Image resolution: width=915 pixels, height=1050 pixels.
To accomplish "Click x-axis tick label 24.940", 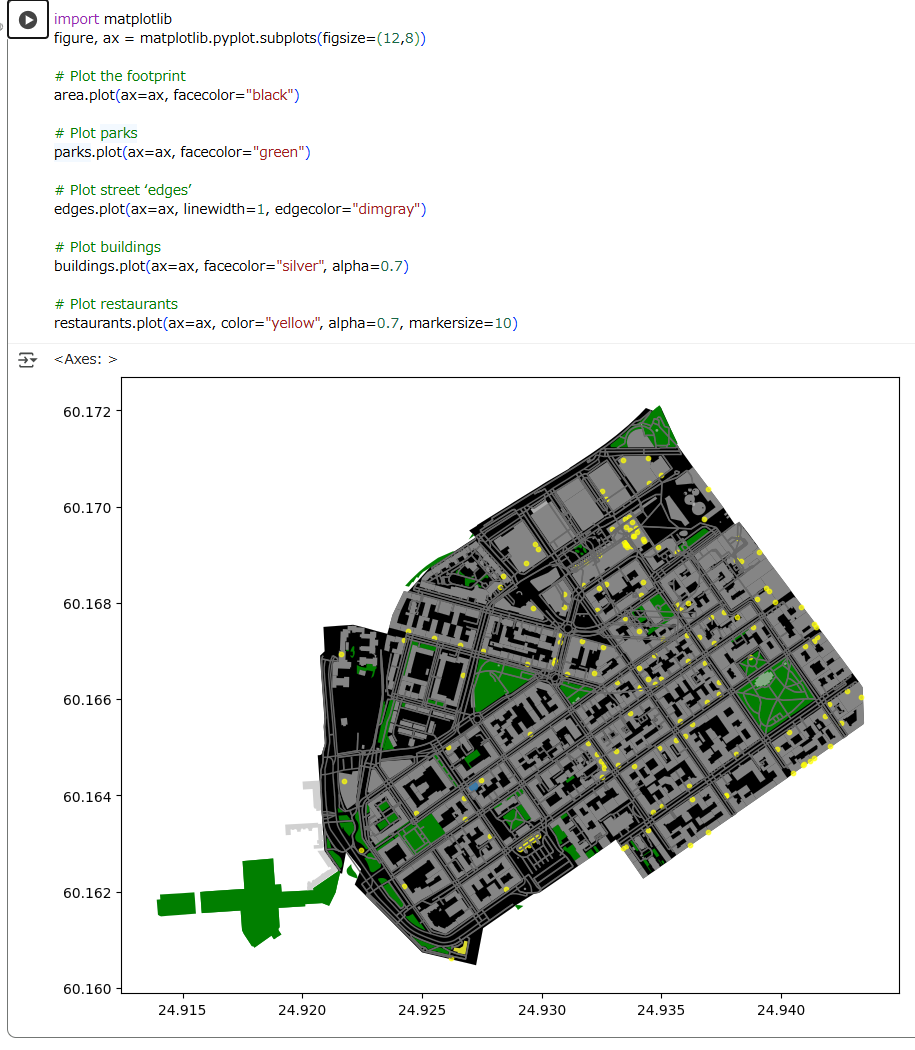I will click(x=781, y=1010).
